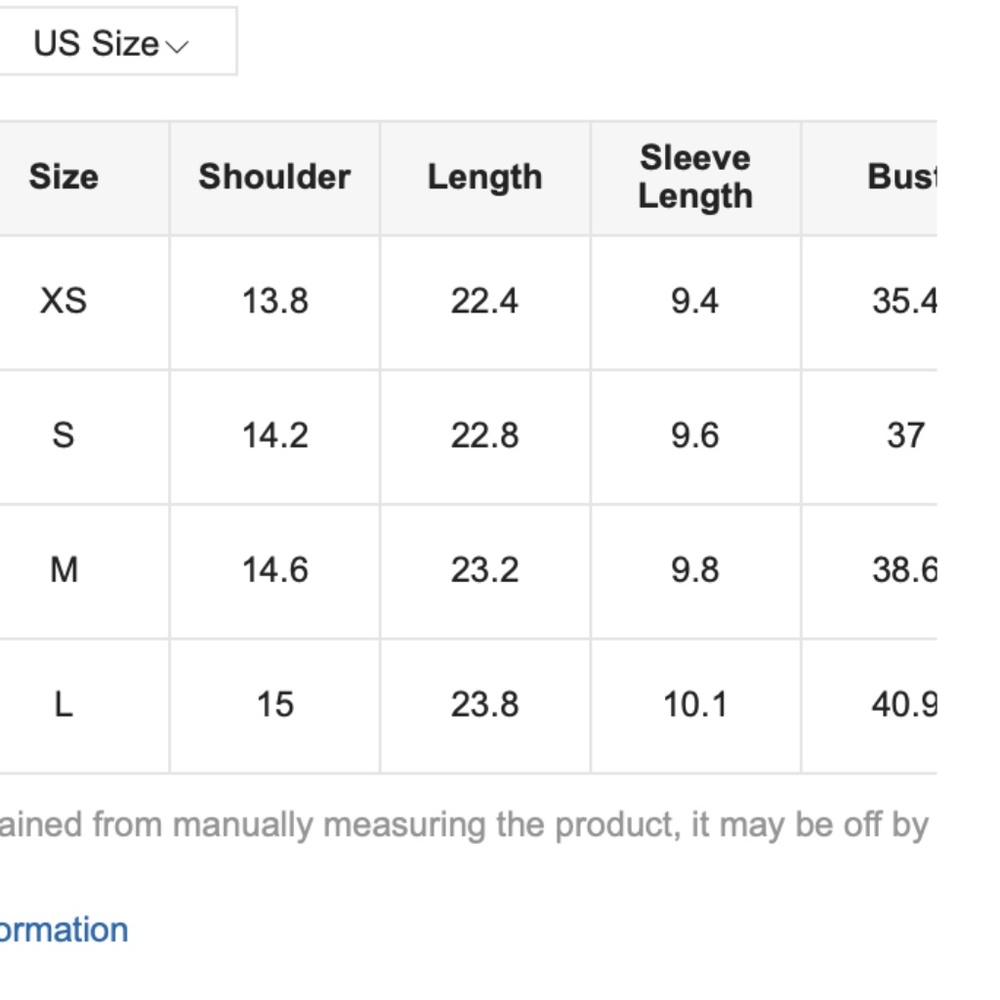
Task: Click the Sleeve Length column header
Action: [695, 177]
